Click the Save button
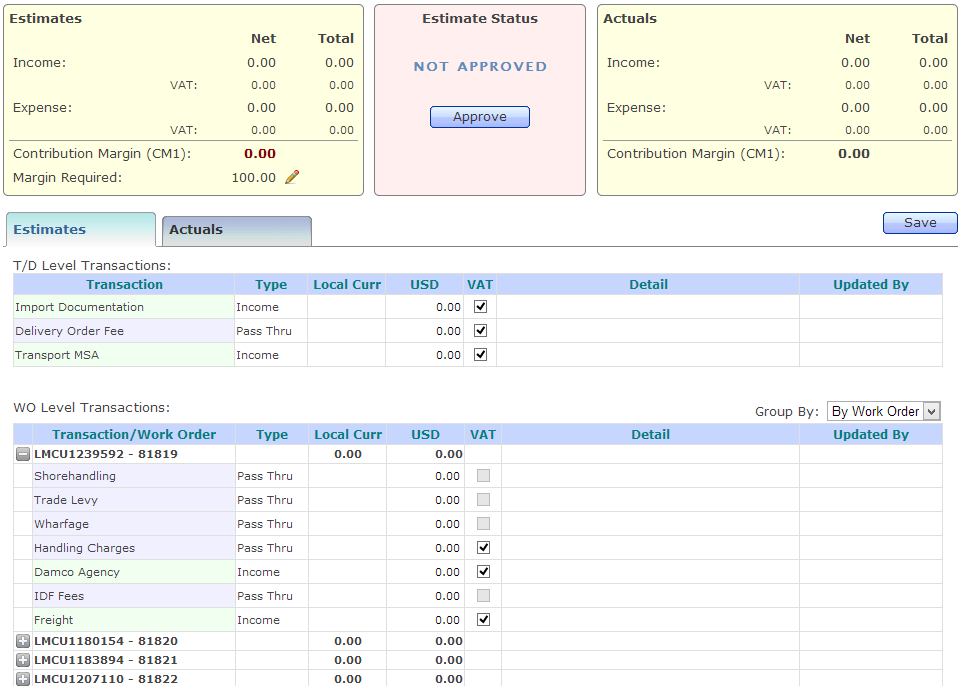The image size is (963, 686). (919, 222)
